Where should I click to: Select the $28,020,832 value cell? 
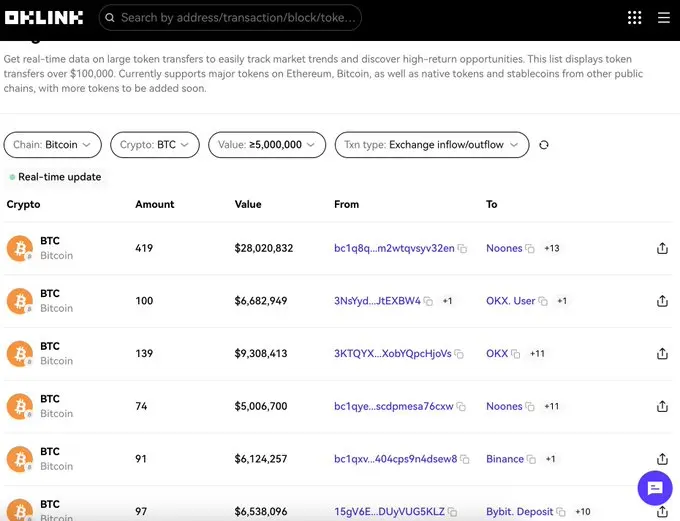pyautogui.click(x=264, y=248)
